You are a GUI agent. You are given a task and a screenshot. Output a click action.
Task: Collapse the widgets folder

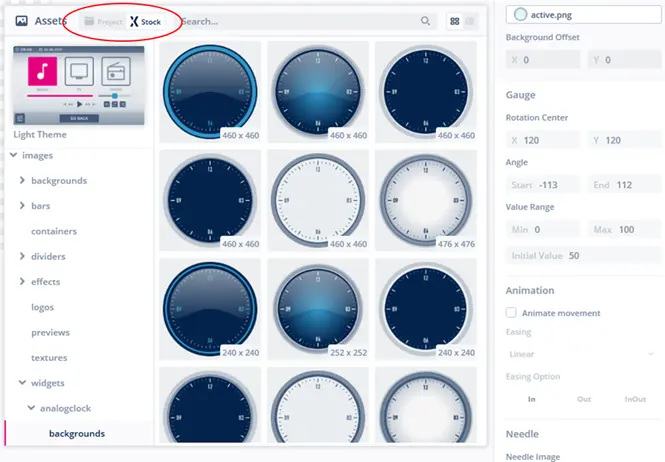click(x=23, y=382)
